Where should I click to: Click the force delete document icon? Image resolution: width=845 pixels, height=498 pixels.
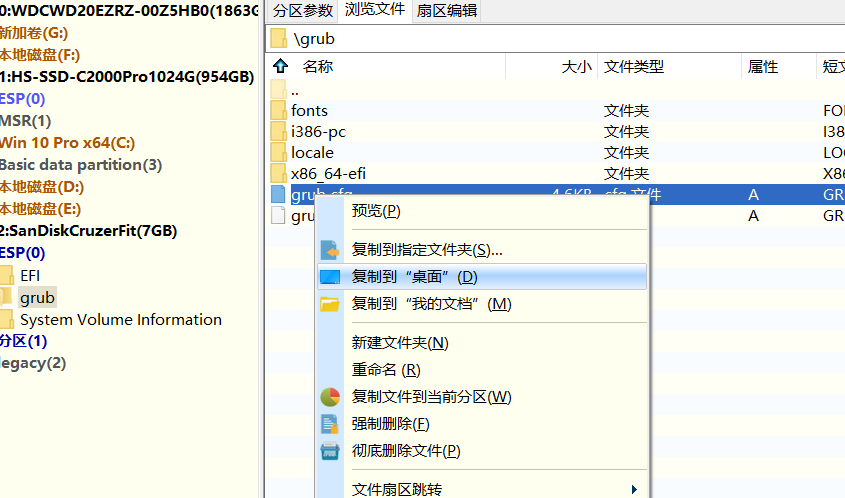tap(330, 424)
